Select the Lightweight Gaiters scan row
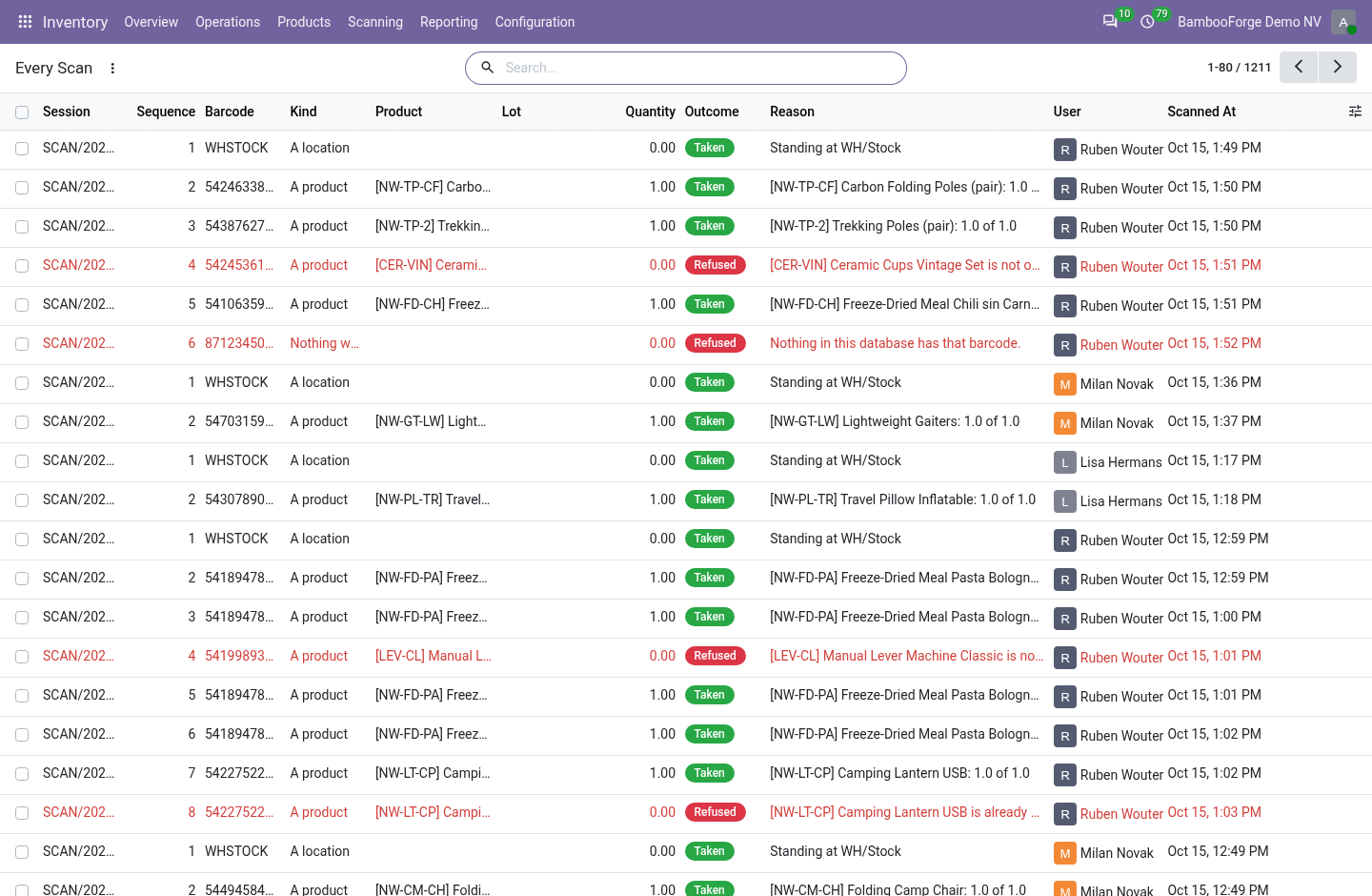 [22, 422]
